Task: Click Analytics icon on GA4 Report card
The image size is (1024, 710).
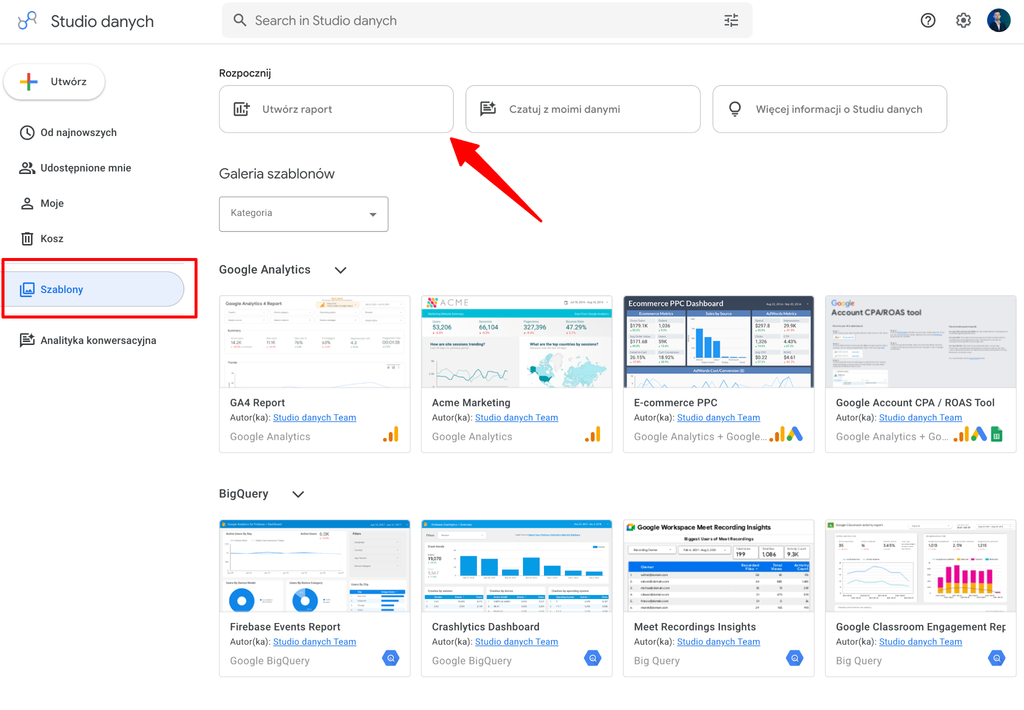Action: click(x=391, y=435)
